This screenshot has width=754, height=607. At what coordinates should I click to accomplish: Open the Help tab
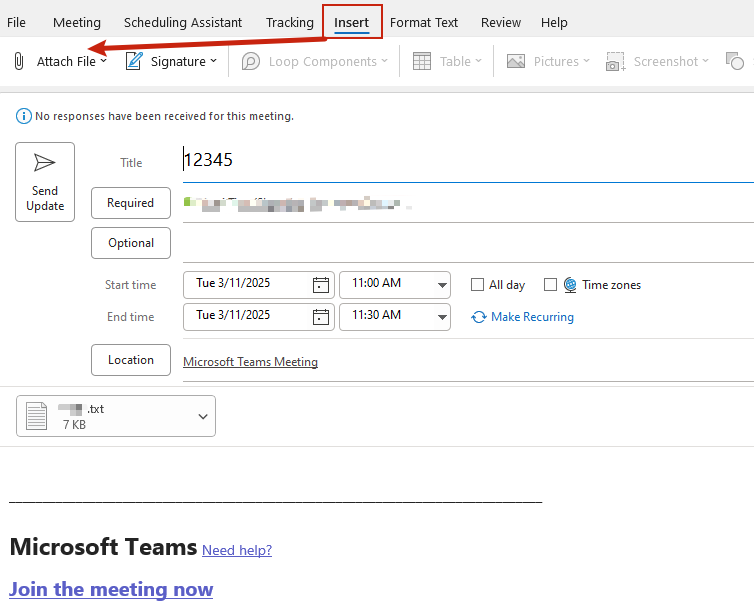coord(554,23)
